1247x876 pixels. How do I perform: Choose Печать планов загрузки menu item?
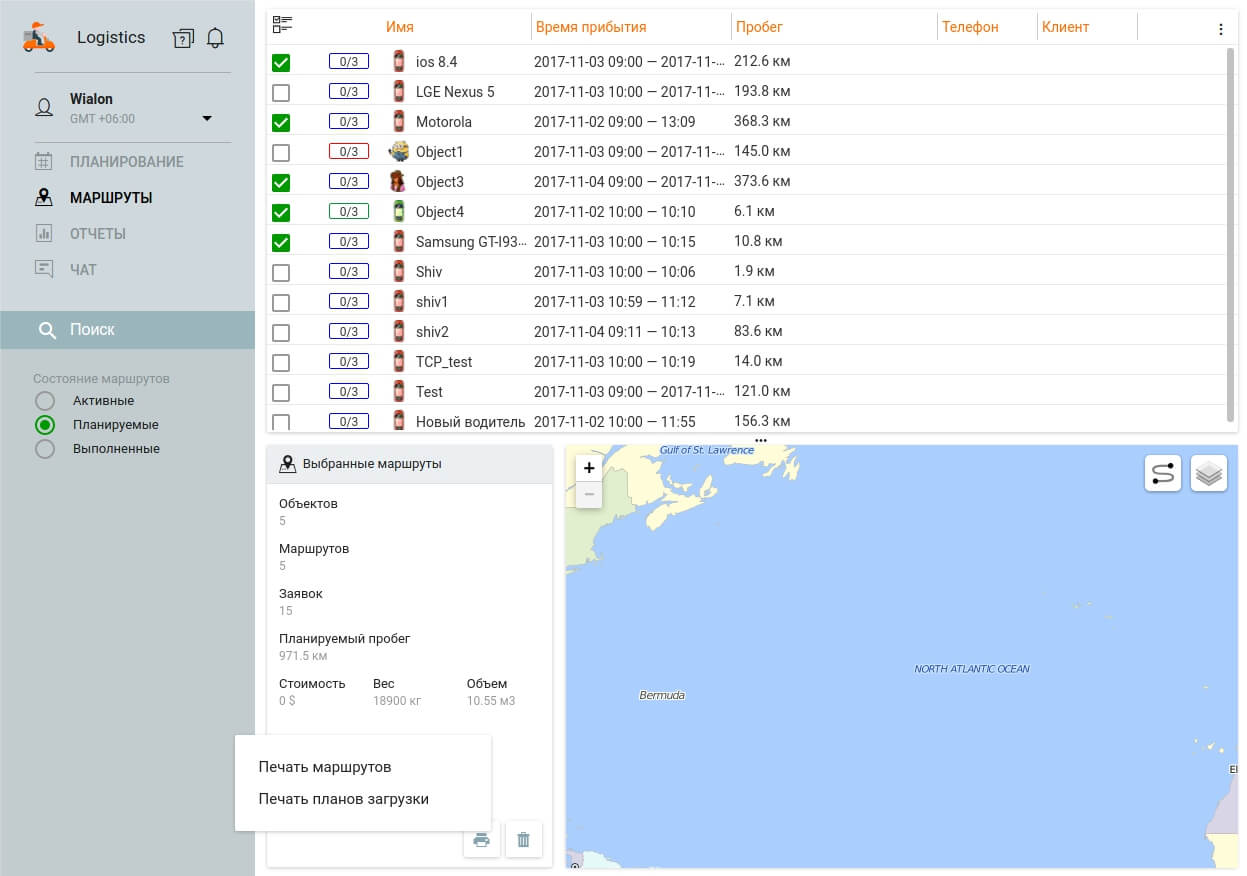[x=343, y=799]
